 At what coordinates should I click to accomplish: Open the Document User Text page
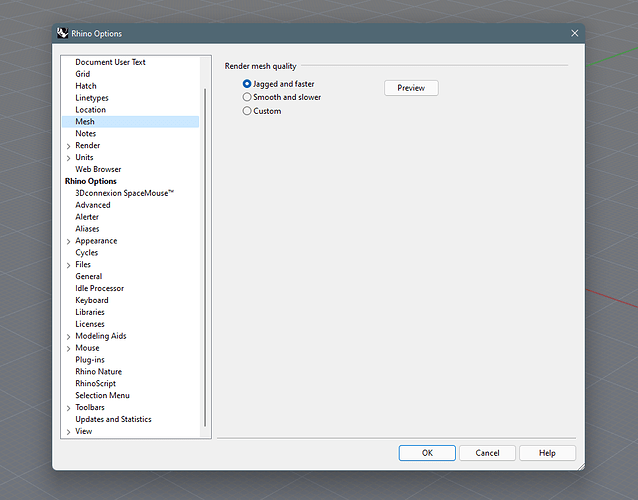tap(110, 62)
